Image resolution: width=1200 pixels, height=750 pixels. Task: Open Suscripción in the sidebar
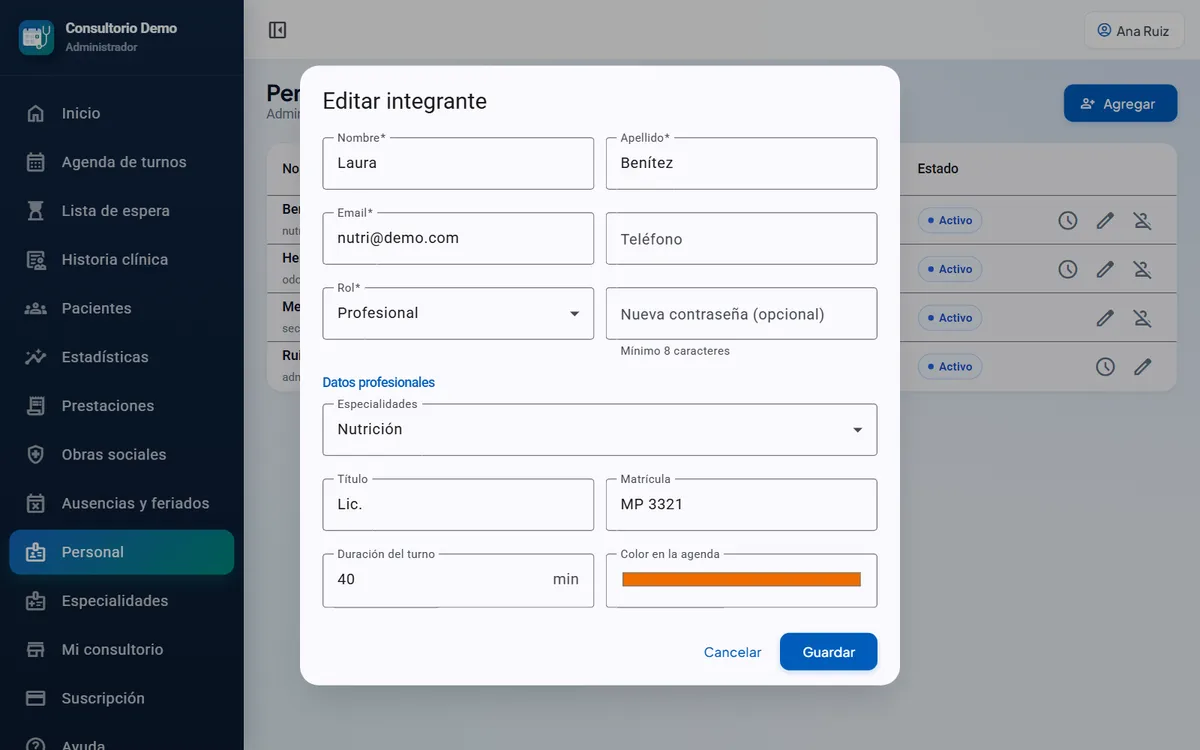(x=122, y=698)
